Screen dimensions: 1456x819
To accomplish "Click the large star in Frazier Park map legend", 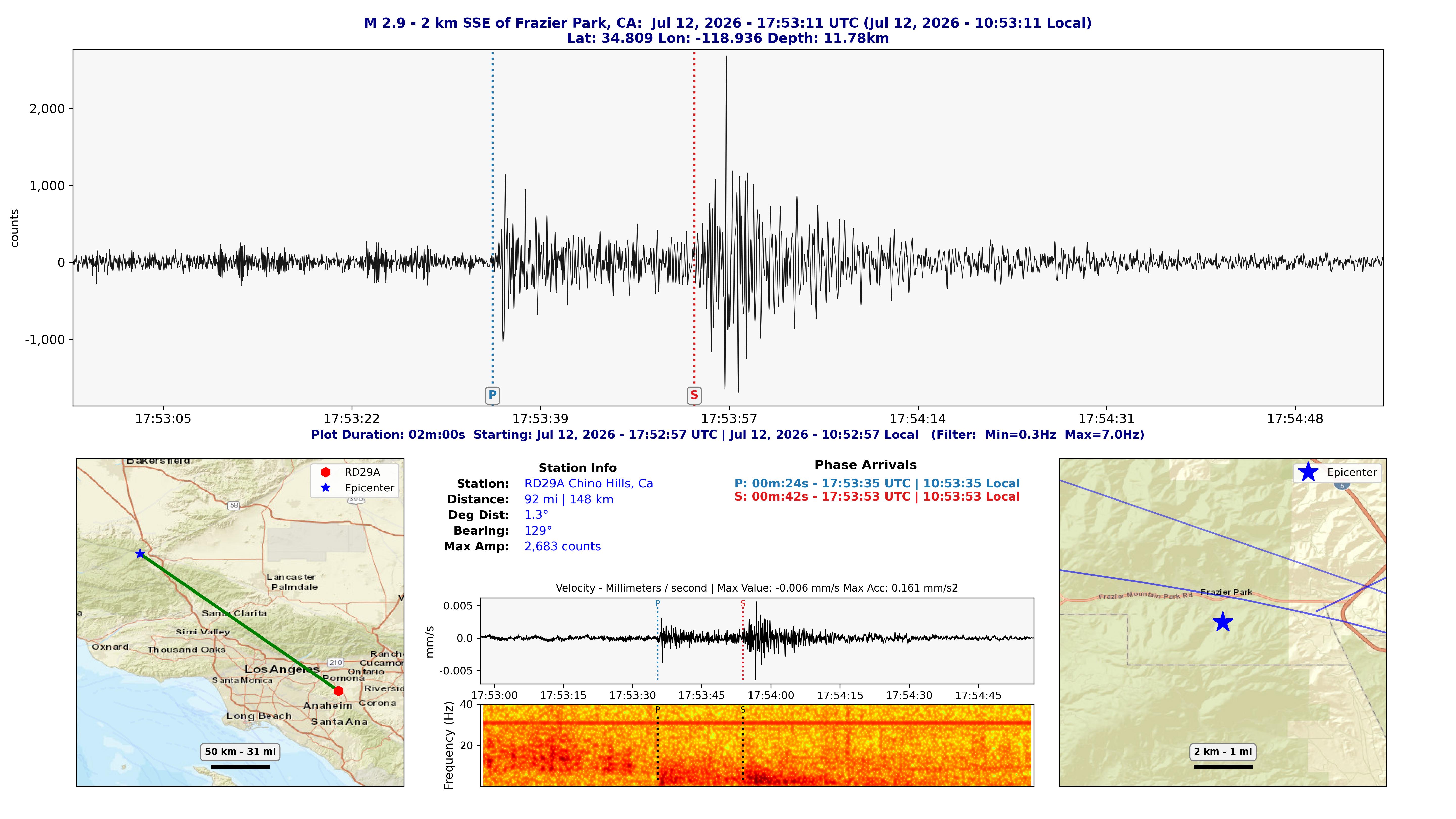I will click(x=1308, y=472).
